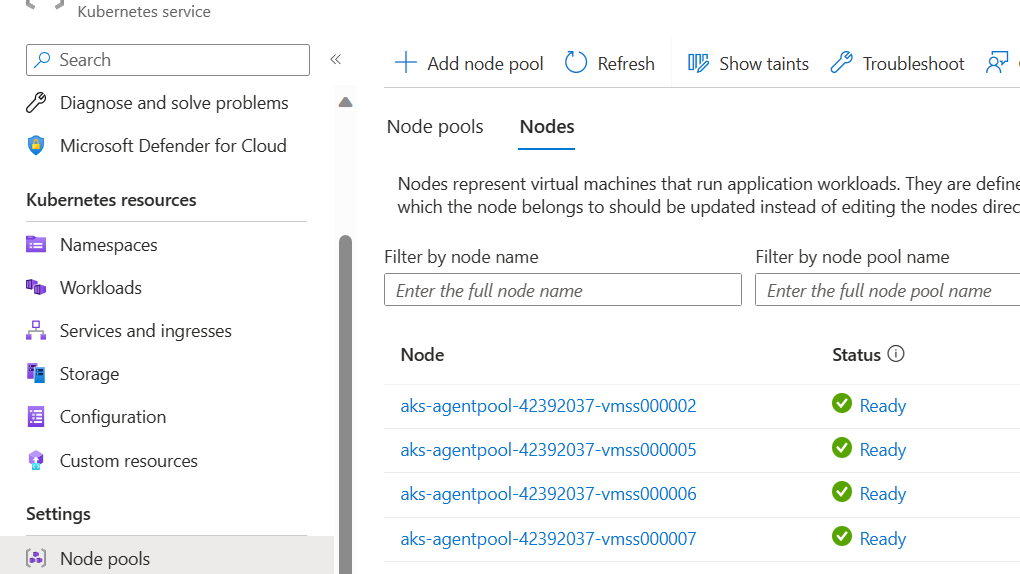Click the Troubleshoot button
The height and width of the screenshot is (574, 1020).
tap(897, 63)
